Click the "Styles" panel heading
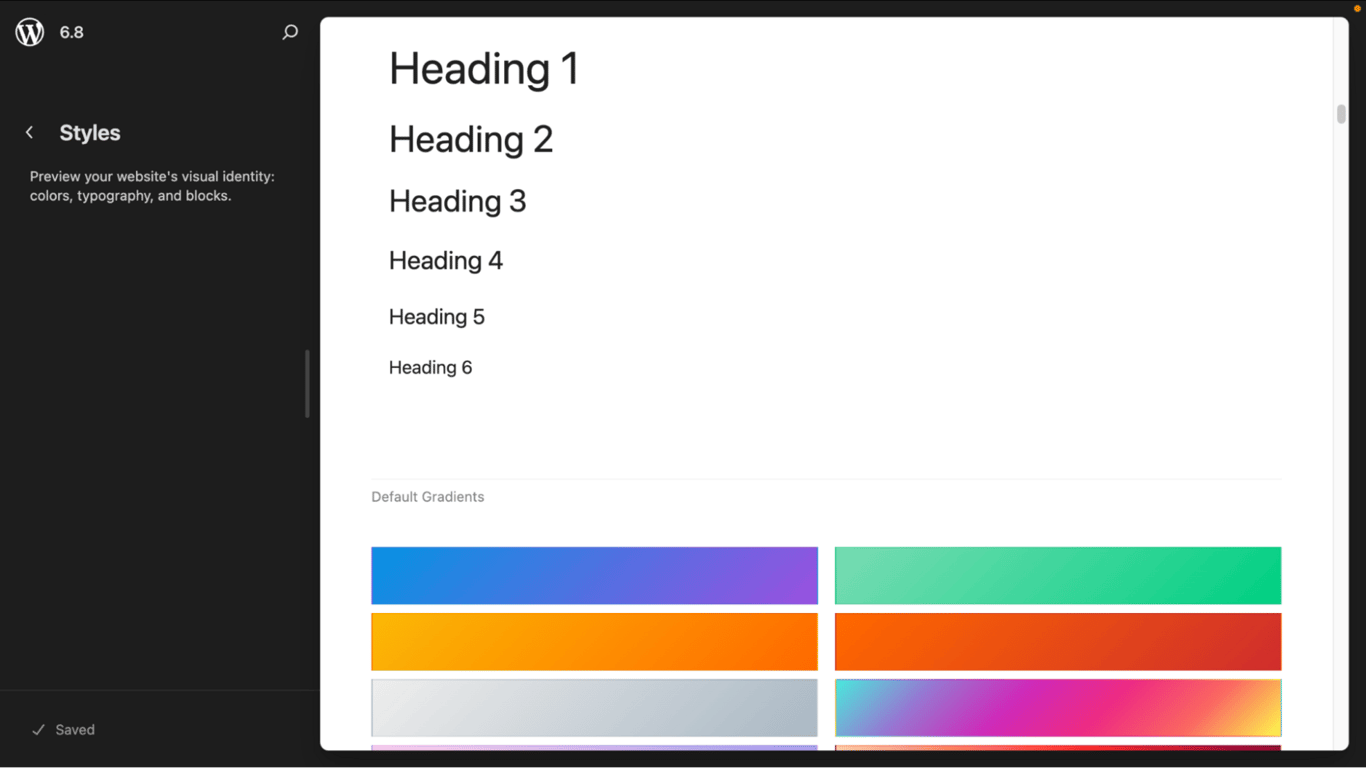The height and width of the screenshot is (768, 1366). click(x=90, y=132)
